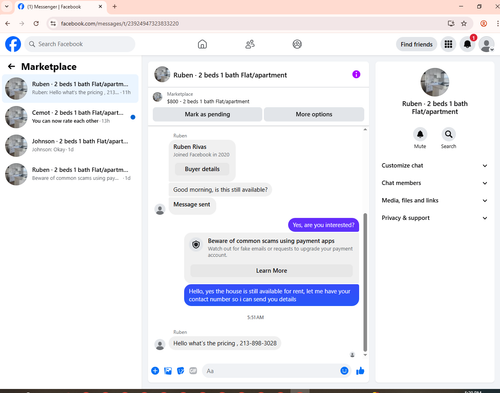Open site information icon in address bar

coord(53,23)
